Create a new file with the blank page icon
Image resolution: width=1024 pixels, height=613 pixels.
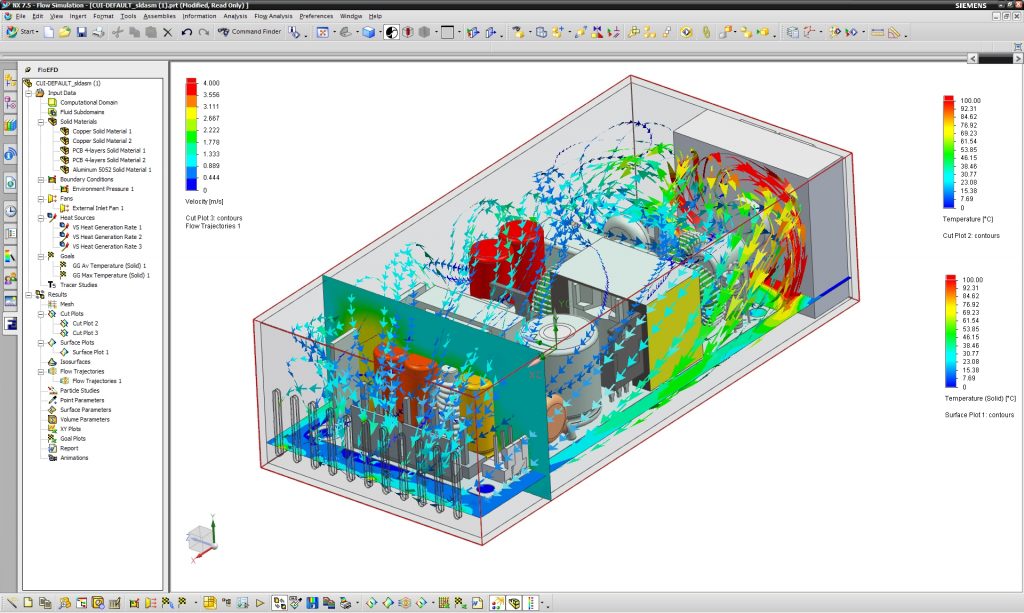(x=48, y=32)
